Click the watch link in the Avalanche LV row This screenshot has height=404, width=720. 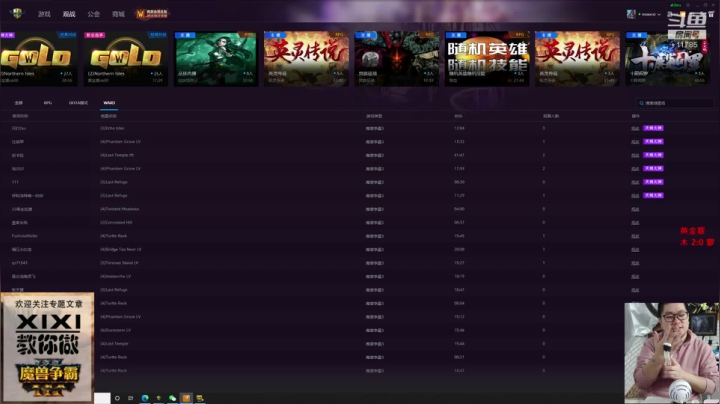tap(635, 276)
